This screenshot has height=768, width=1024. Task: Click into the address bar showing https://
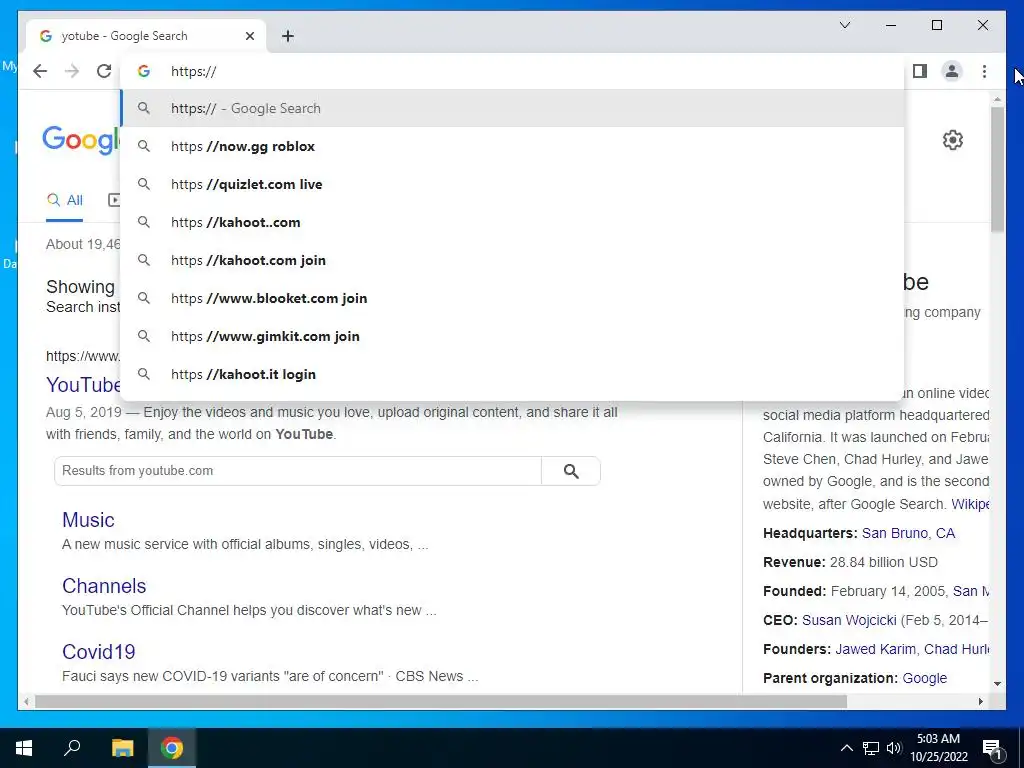point(513,71)
